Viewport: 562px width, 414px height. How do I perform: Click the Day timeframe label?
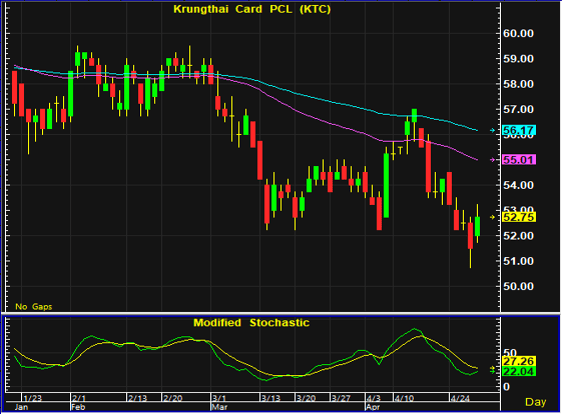pyautogui.click(x=535, y=402)
